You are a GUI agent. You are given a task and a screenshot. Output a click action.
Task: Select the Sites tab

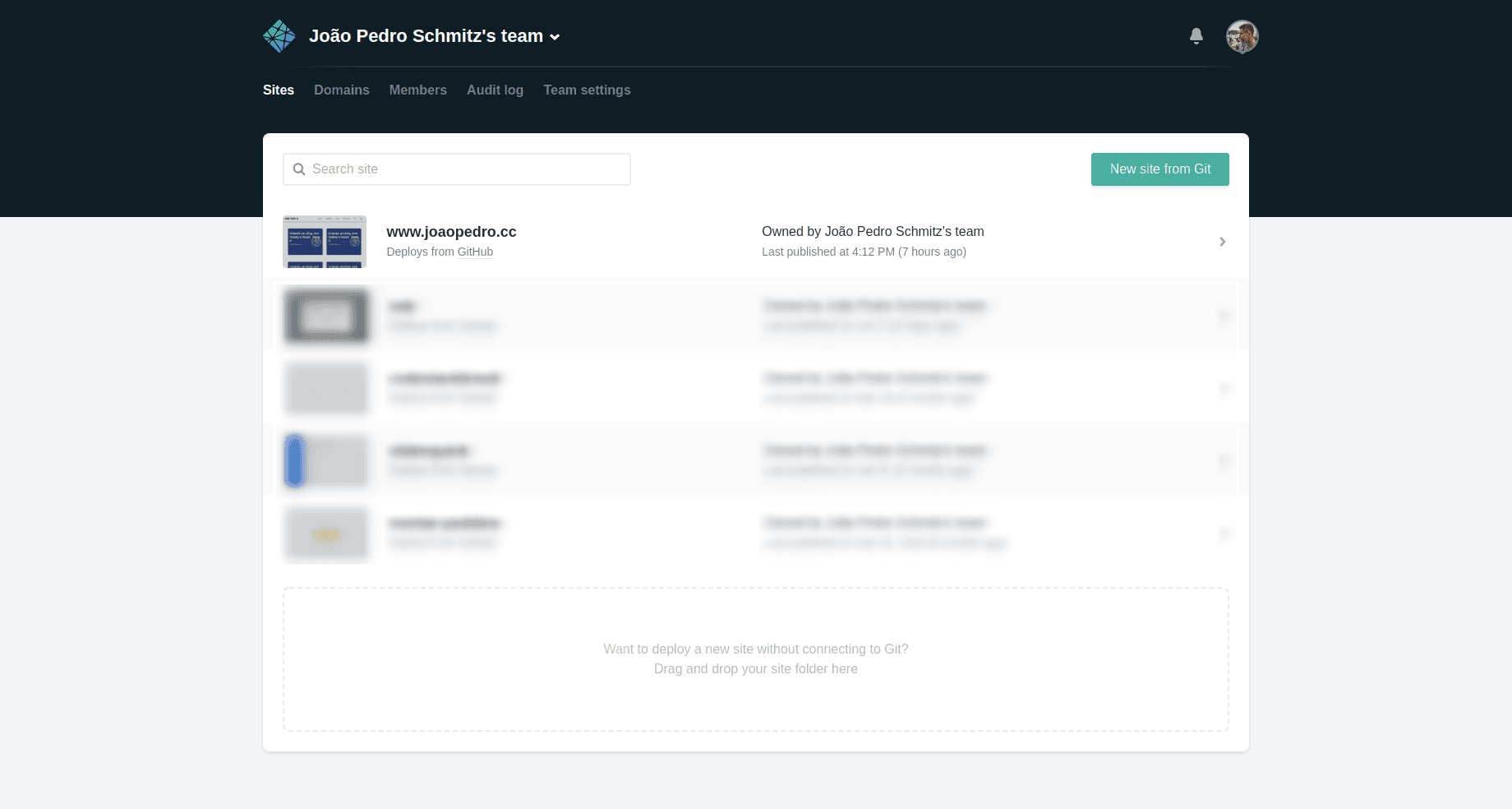click(278, 90)
